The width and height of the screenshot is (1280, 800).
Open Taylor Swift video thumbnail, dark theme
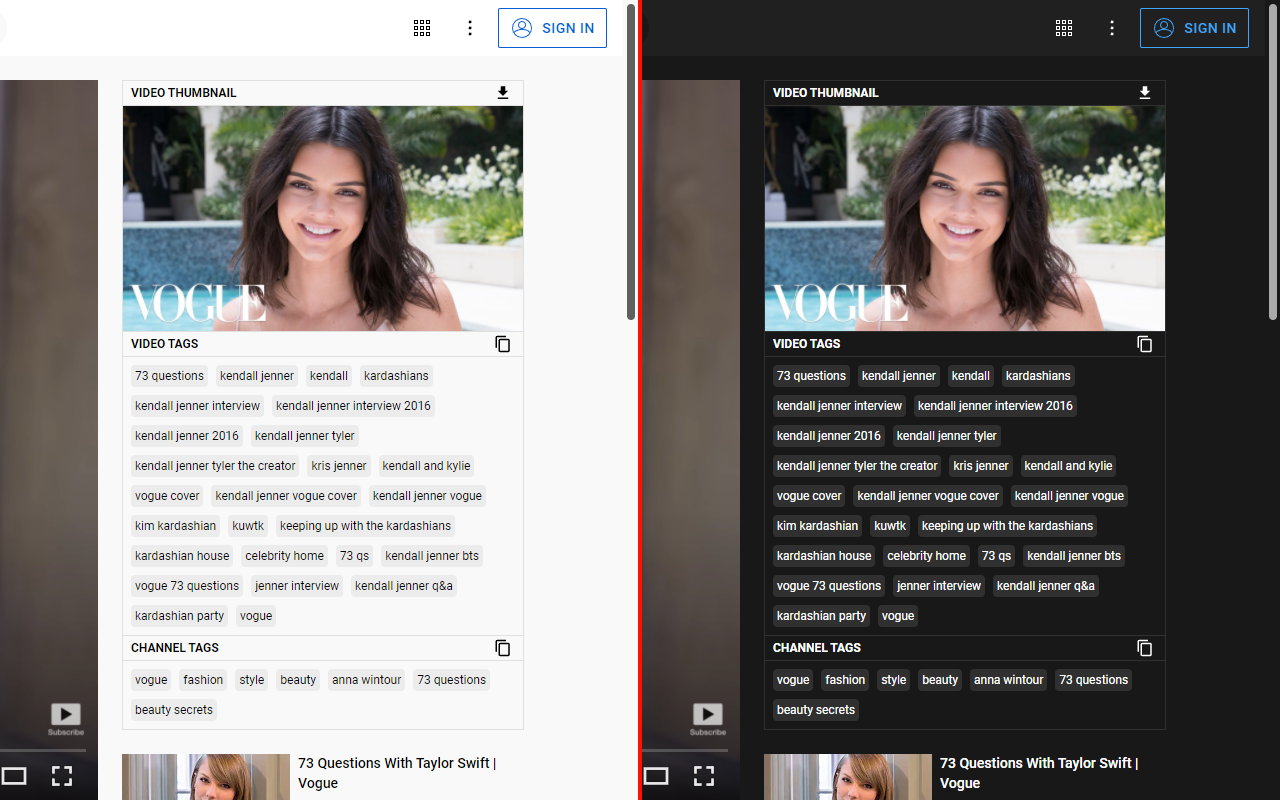point(848,777)
